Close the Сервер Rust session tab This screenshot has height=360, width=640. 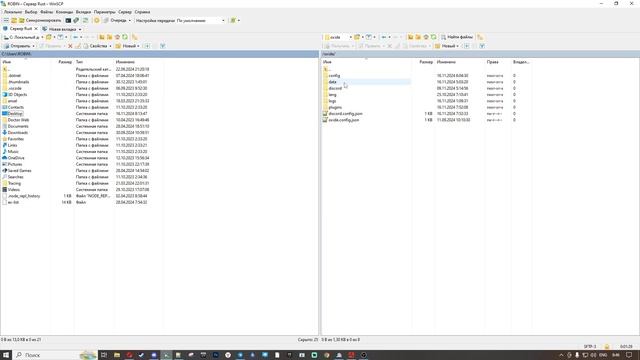[x=36, y=29]
